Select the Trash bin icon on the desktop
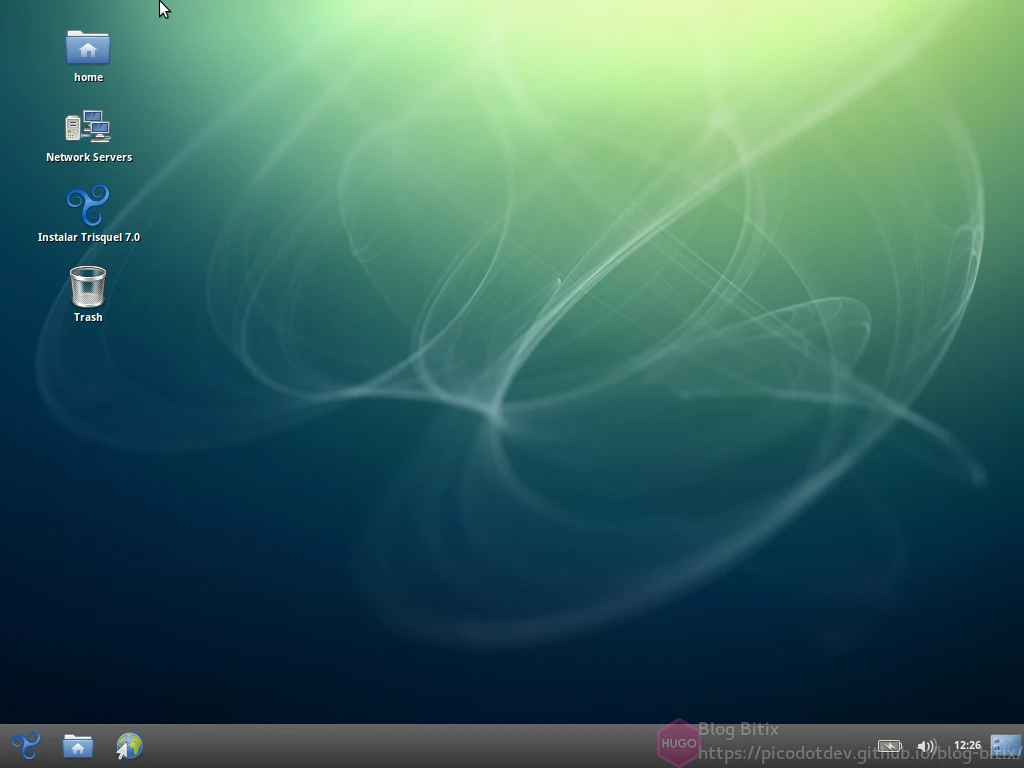1024x768 pixels. pos(88,287)
